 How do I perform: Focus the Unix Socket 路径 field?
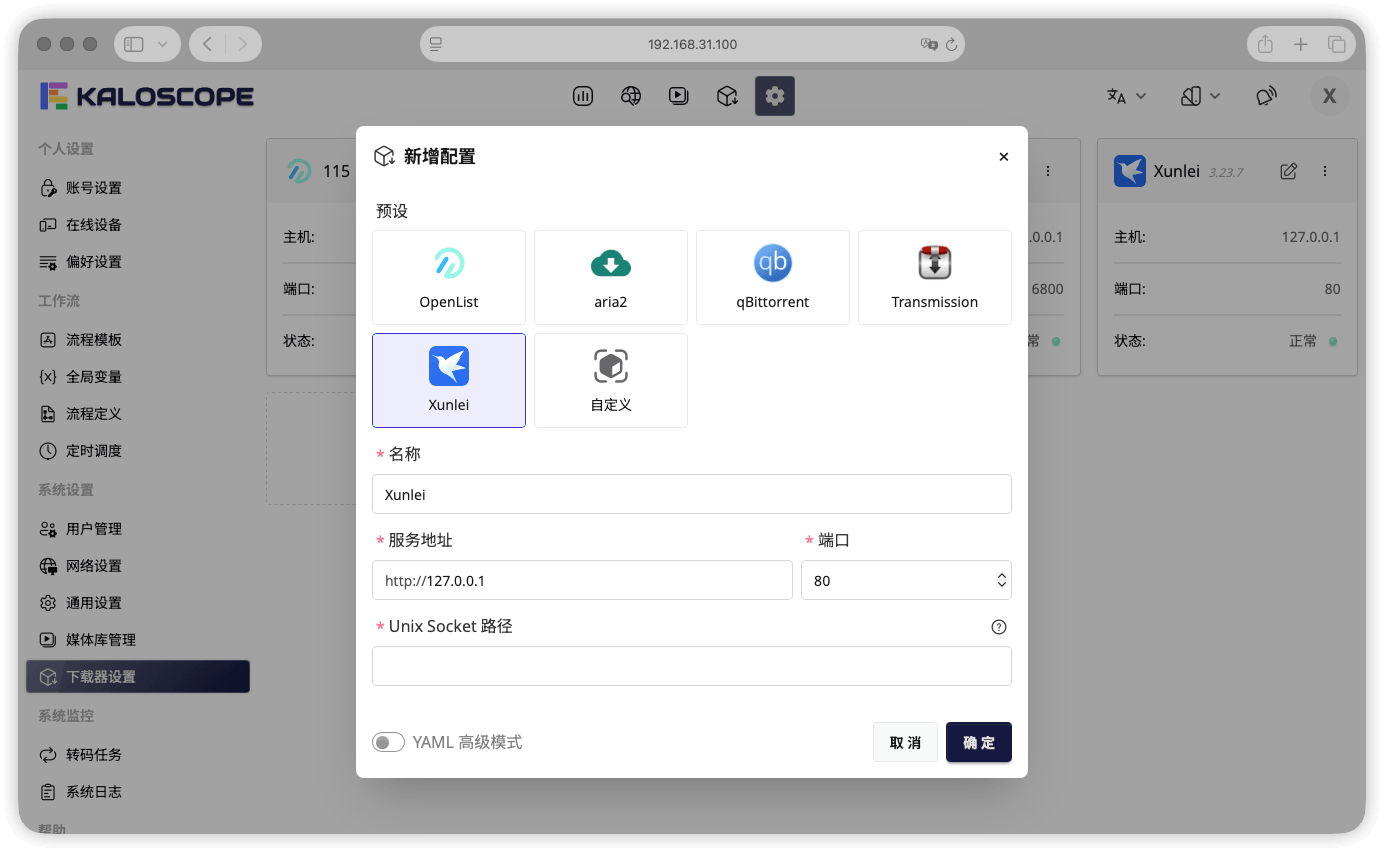coord(692,666)
